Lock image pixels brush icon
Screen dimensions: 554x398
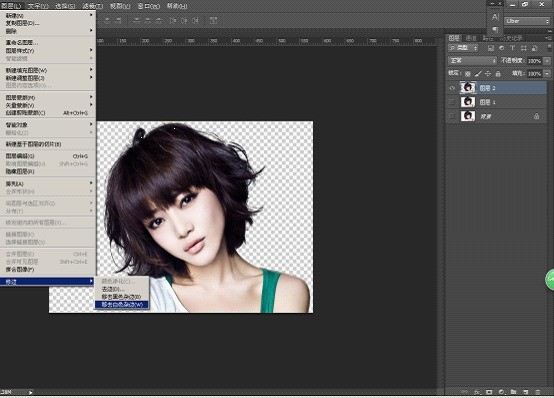click(478, 74)
